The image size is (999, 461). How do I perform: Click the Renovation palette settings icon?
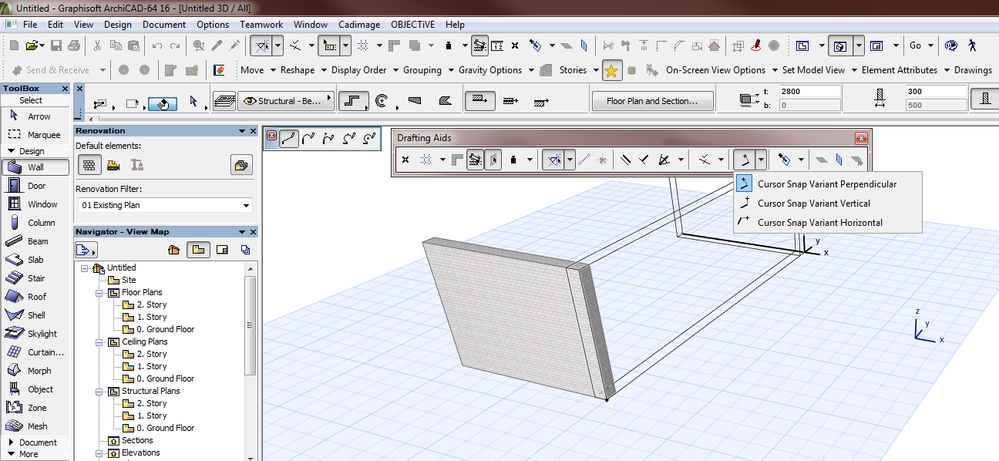click(x=241, y=165)
